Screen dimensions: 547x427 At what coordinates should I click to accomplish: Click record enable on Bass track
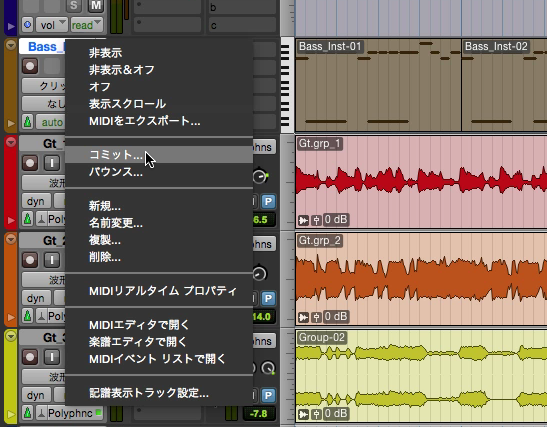tap(30, 66)
